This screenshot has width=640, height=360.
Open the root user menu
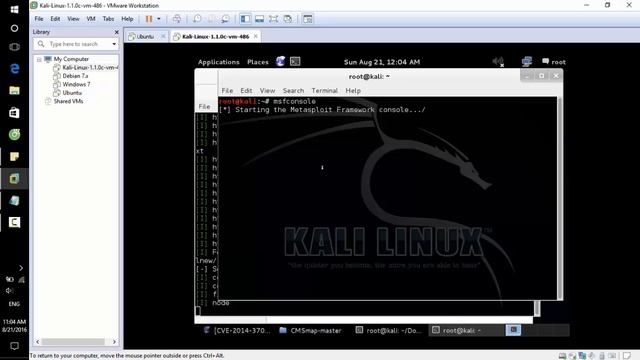tap(554, 62)
